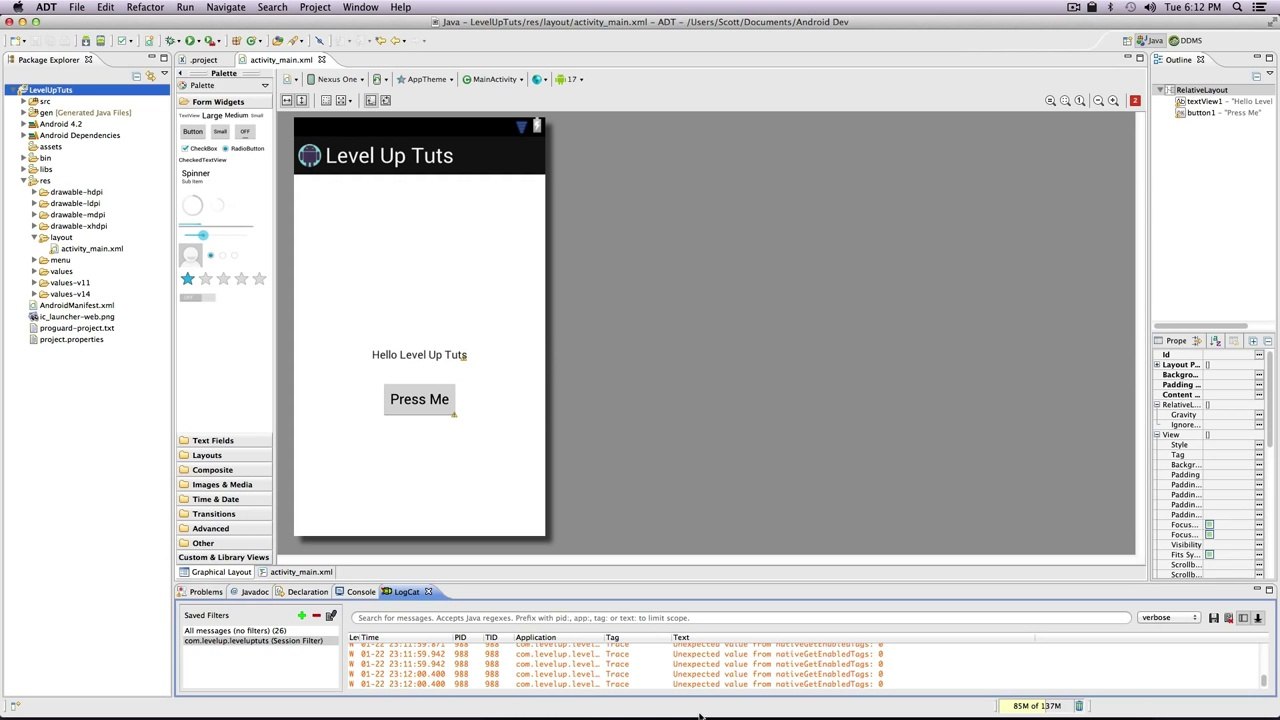Collapse all properties with the minus icon
The height and width of the screenshot is (720, 1280).
1267,341
